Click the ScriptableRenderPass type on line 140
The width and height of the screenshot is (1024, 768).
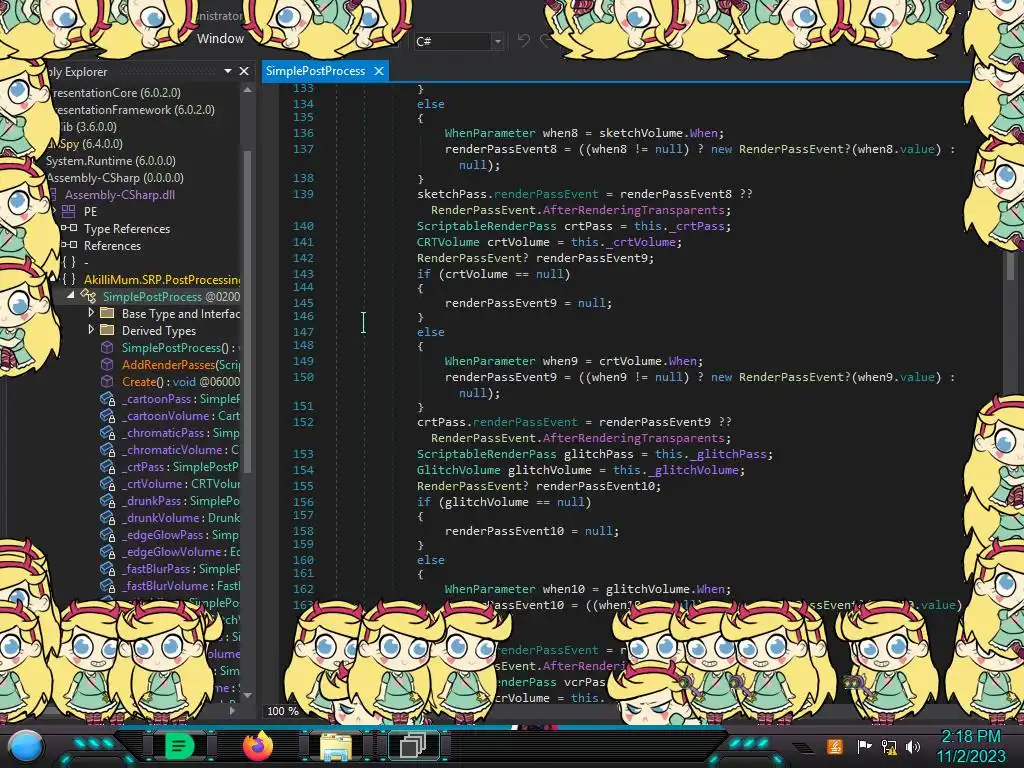point(487,226)
